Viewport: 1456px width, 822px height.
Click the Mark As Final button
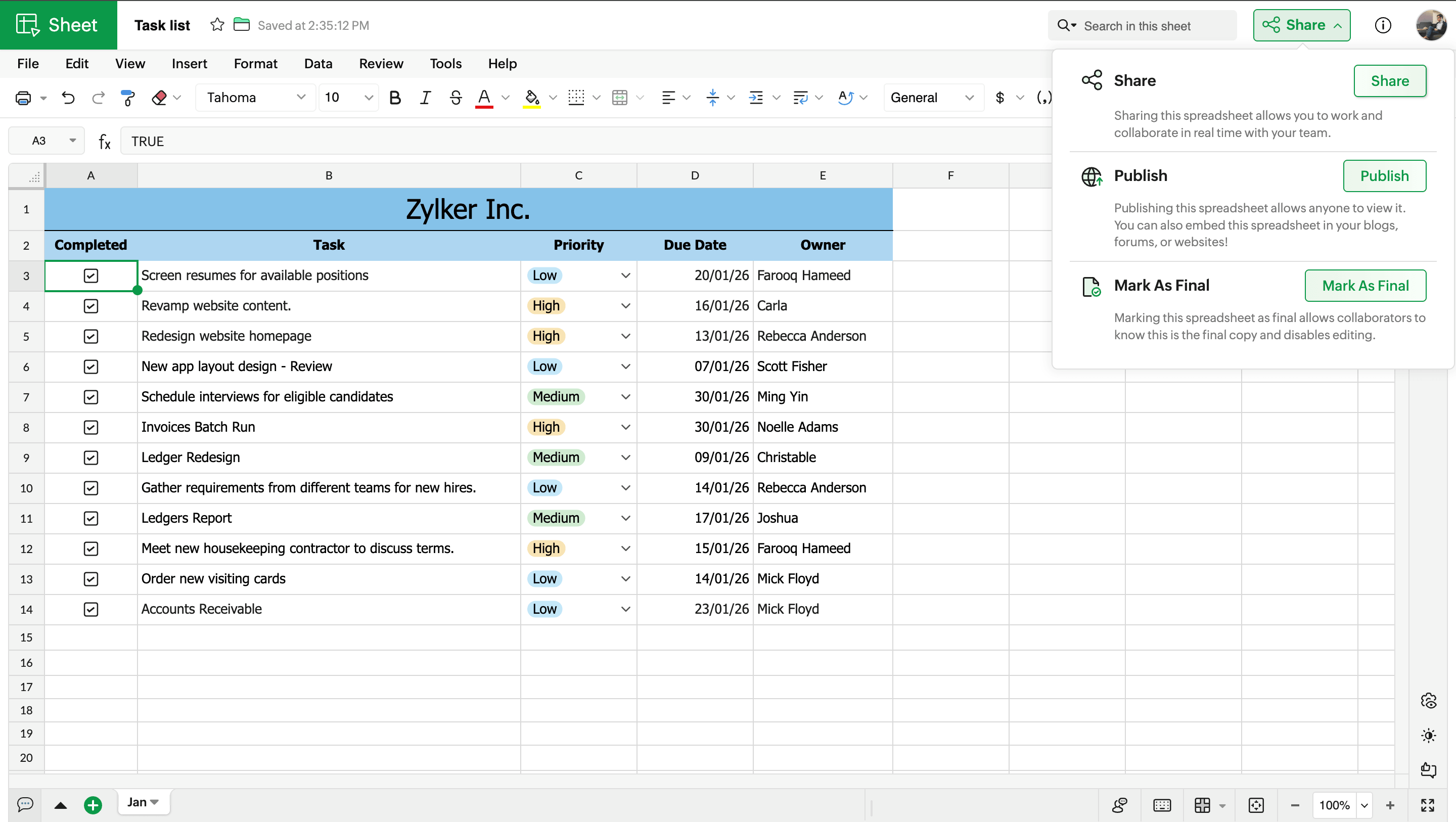[x=1365, y=286]
